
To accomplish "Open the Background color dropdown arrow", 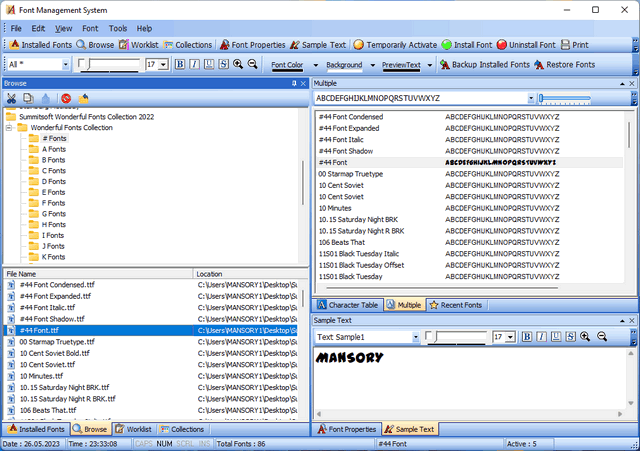I will pyautogui.click(x=373, y=65).
